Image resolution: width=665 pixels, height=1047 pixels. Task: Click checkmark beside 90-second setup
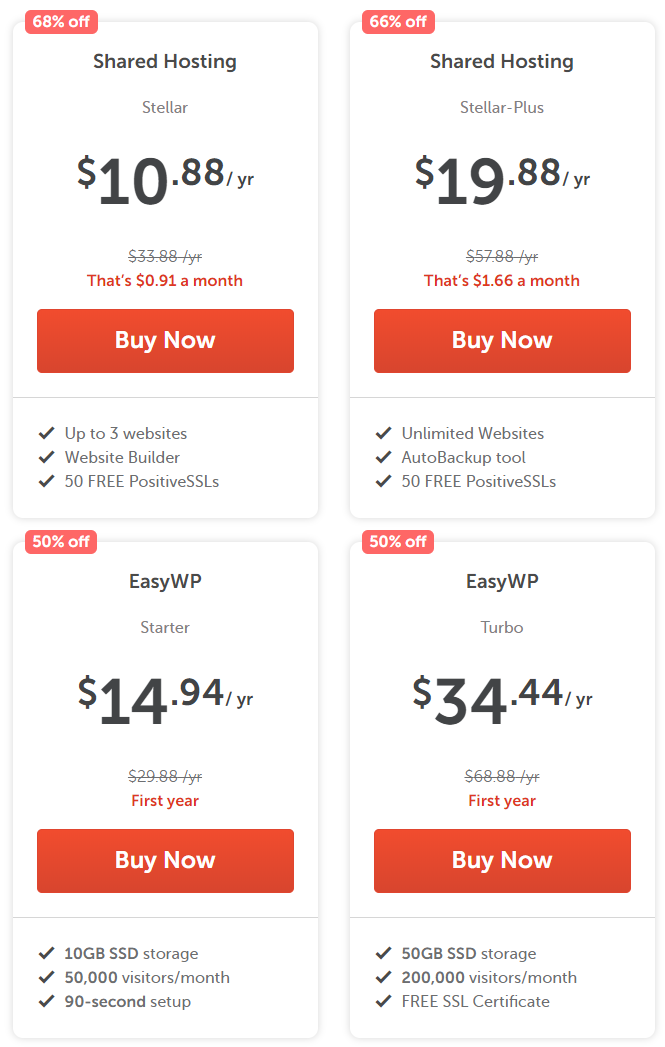tap(46, 1002)
